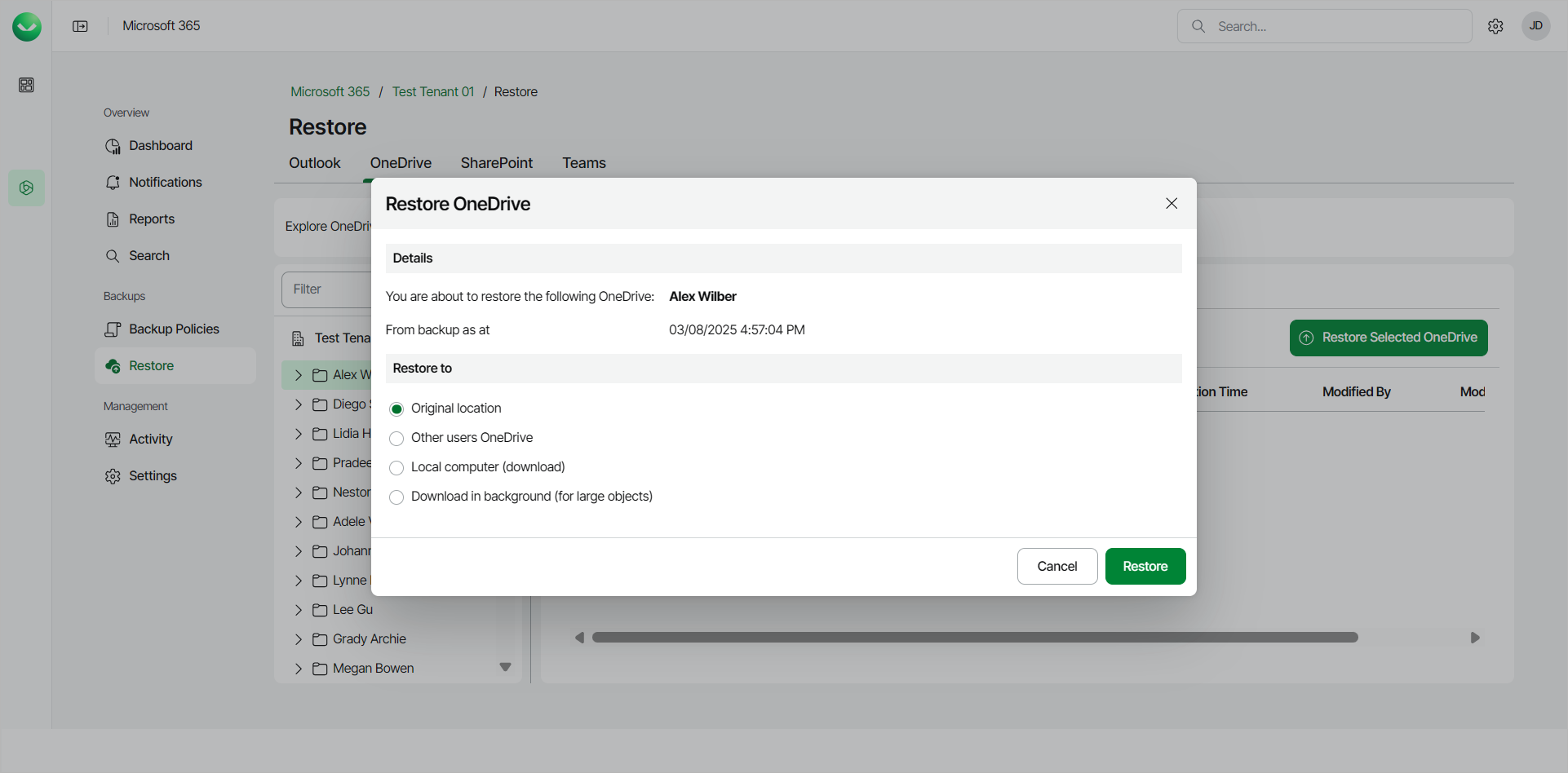Click the horizontal scrollbar thumb in table
This screenshot has width=1568, height=773.
[x=975, y=638]
